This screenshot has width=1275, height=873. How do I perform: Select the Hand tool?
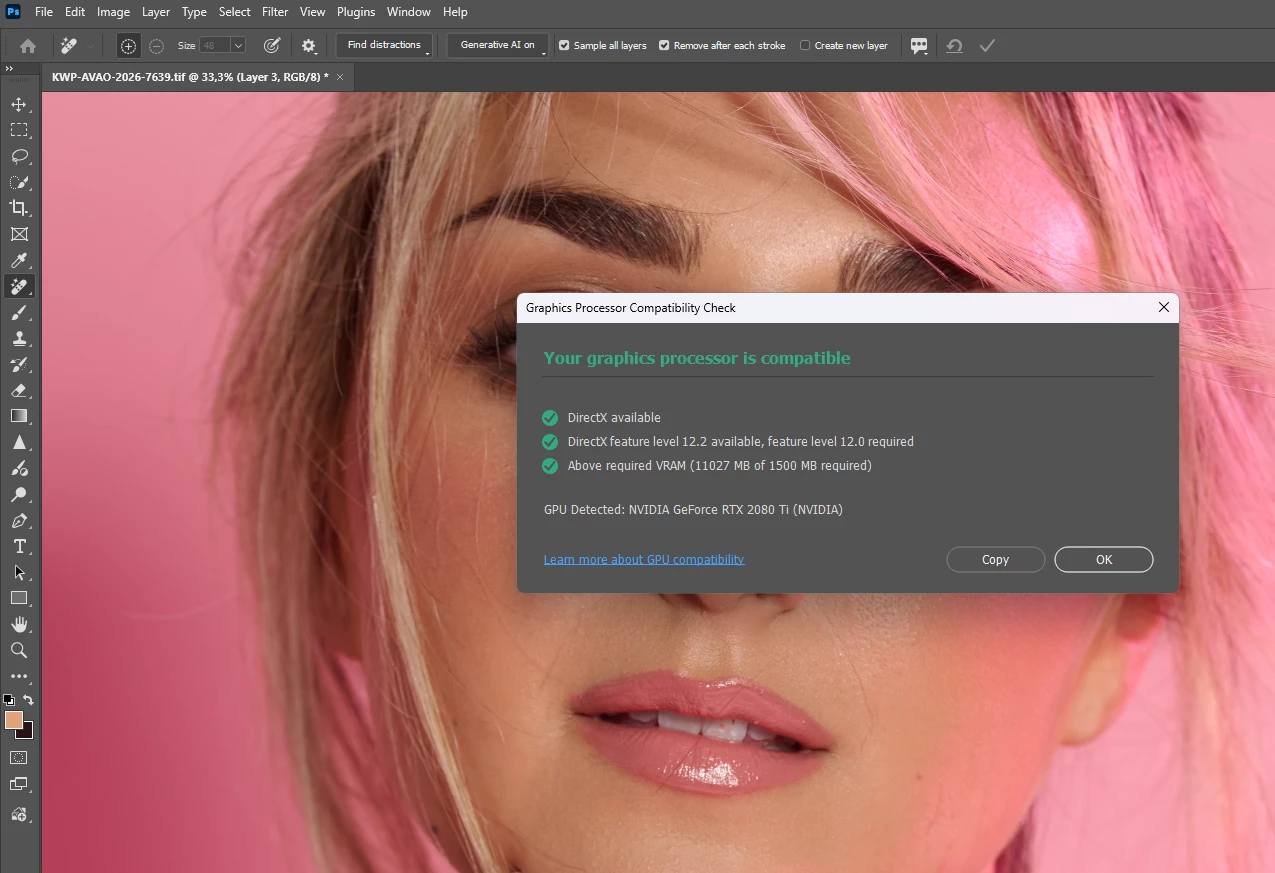click(19, 624)
